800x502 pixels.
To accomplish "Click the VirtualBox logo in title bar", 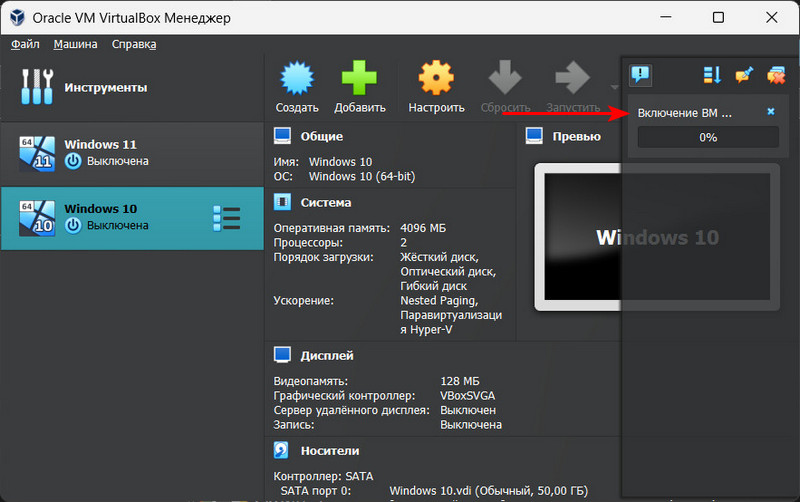I will 17,17.
